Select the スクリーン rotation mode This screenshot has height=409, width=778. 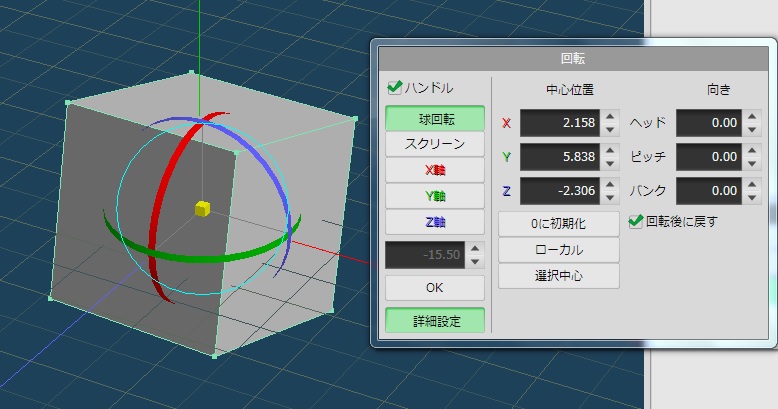coord(435,144)
